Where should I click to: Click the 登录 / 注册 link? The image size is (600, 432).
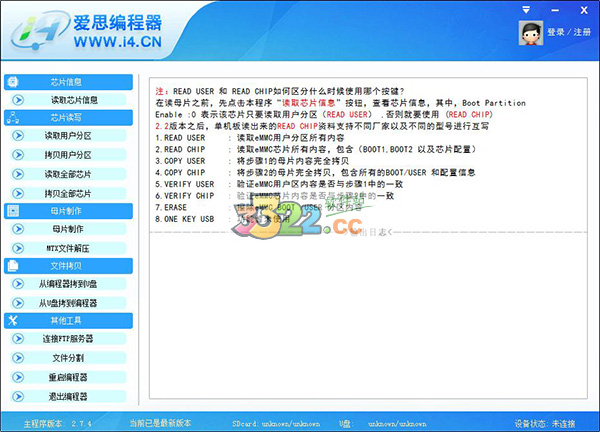click(x=569, y=32)
